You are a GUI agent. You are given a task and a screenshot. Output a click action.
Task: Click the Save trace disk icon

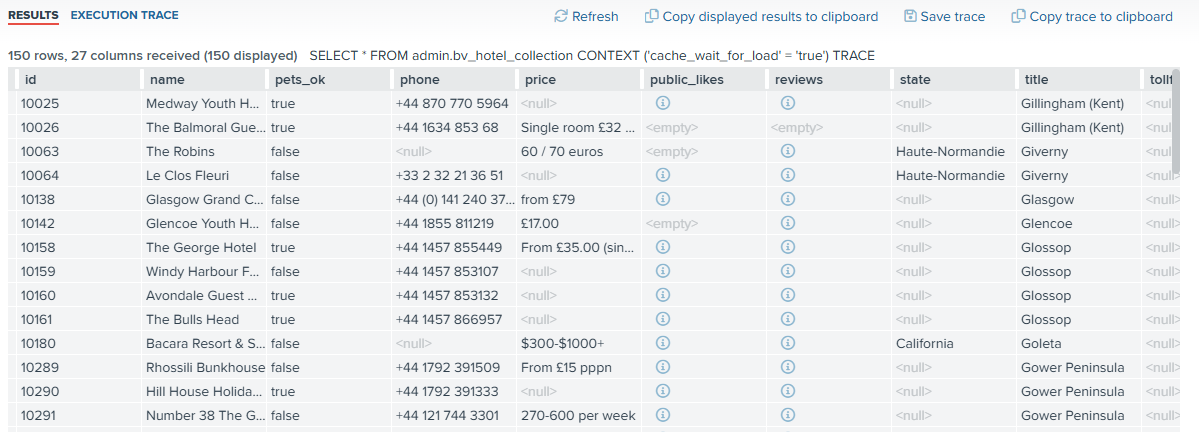(910, 16)
